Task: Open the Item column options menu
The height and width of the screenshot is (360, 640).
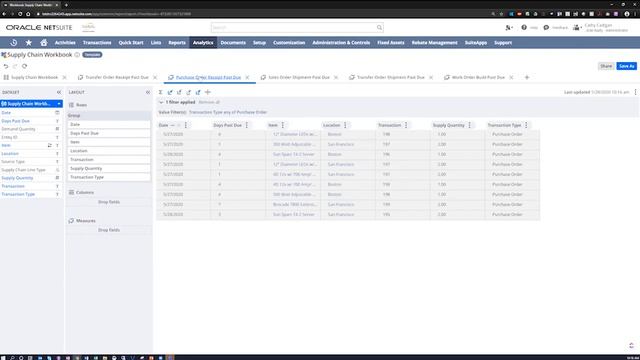Action: coord(282,125)
